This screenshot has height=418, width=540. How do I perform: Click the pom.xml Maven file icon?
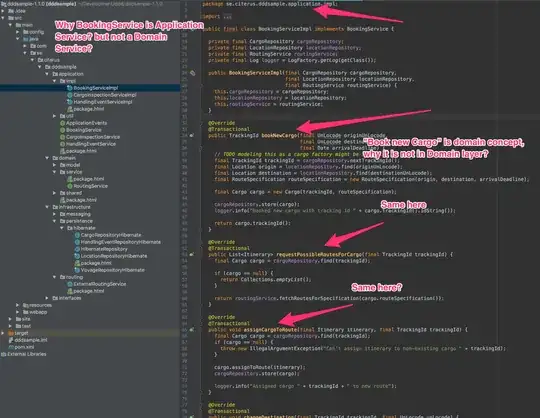(11, 347)
